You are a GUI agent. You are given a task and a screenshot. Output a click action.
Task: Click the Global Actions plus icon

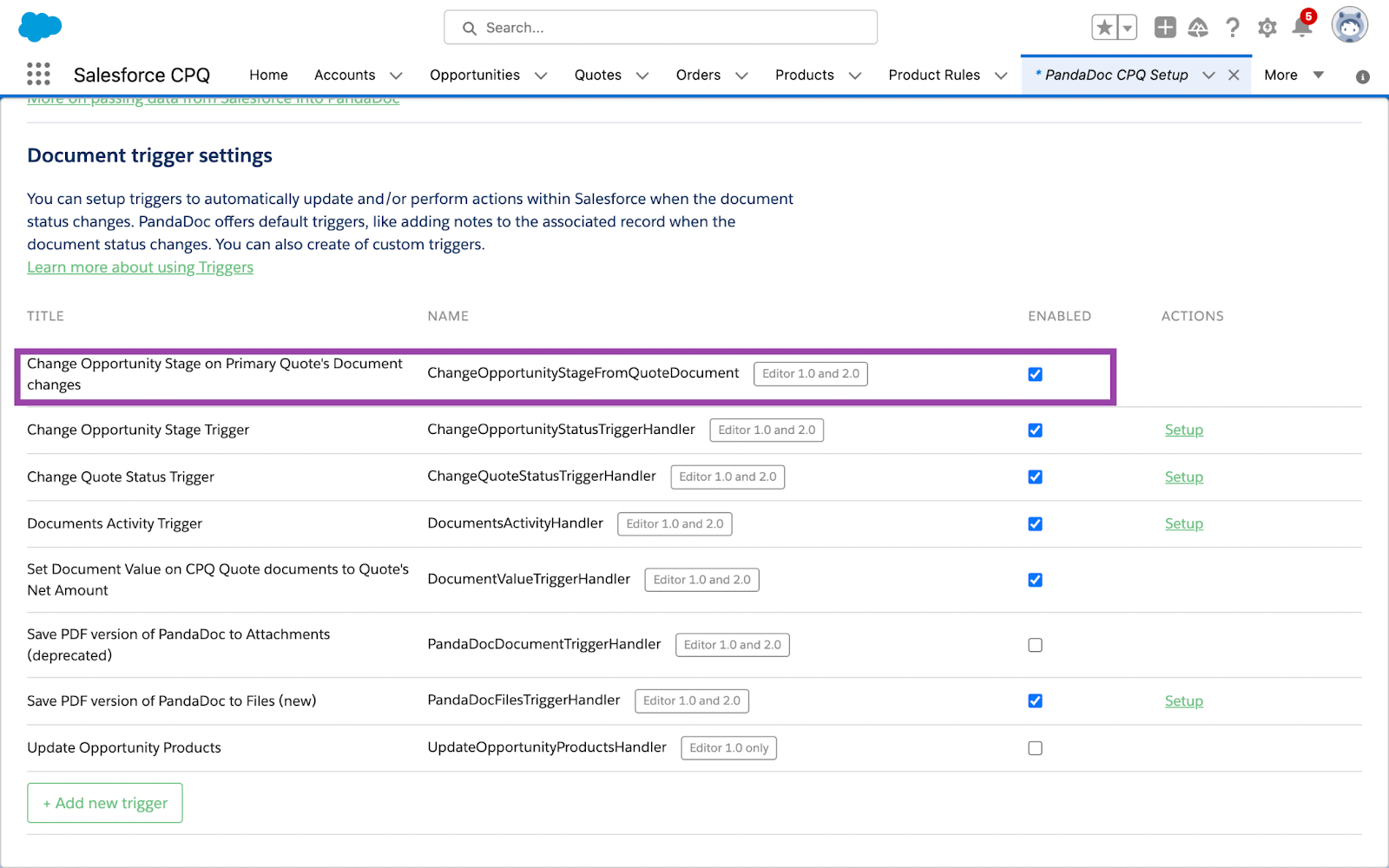click(x=1165, y=28)
